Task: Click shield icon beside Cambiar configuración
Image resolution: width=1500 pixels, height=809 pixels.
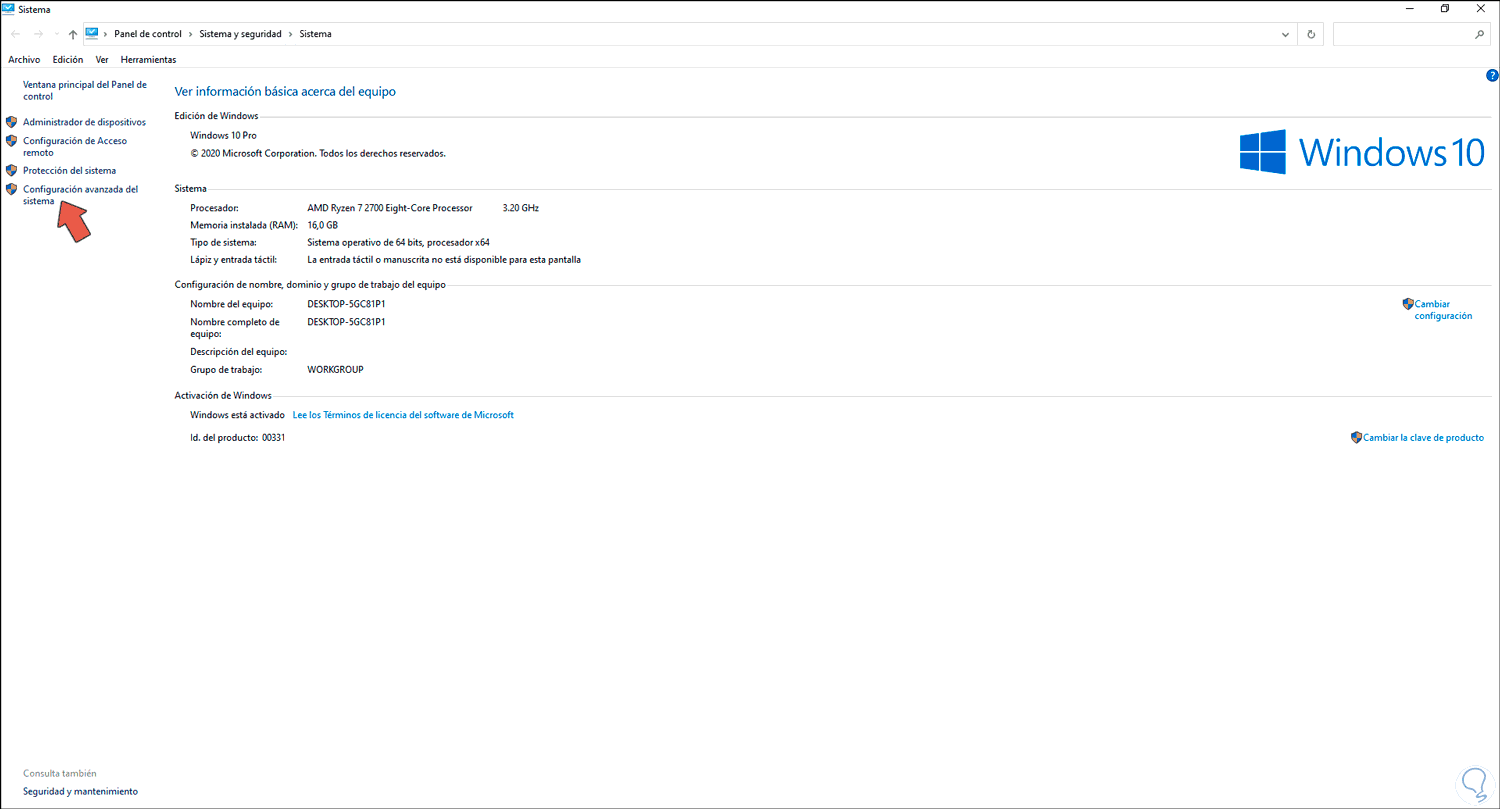Action: click(x=1408, y=304)
